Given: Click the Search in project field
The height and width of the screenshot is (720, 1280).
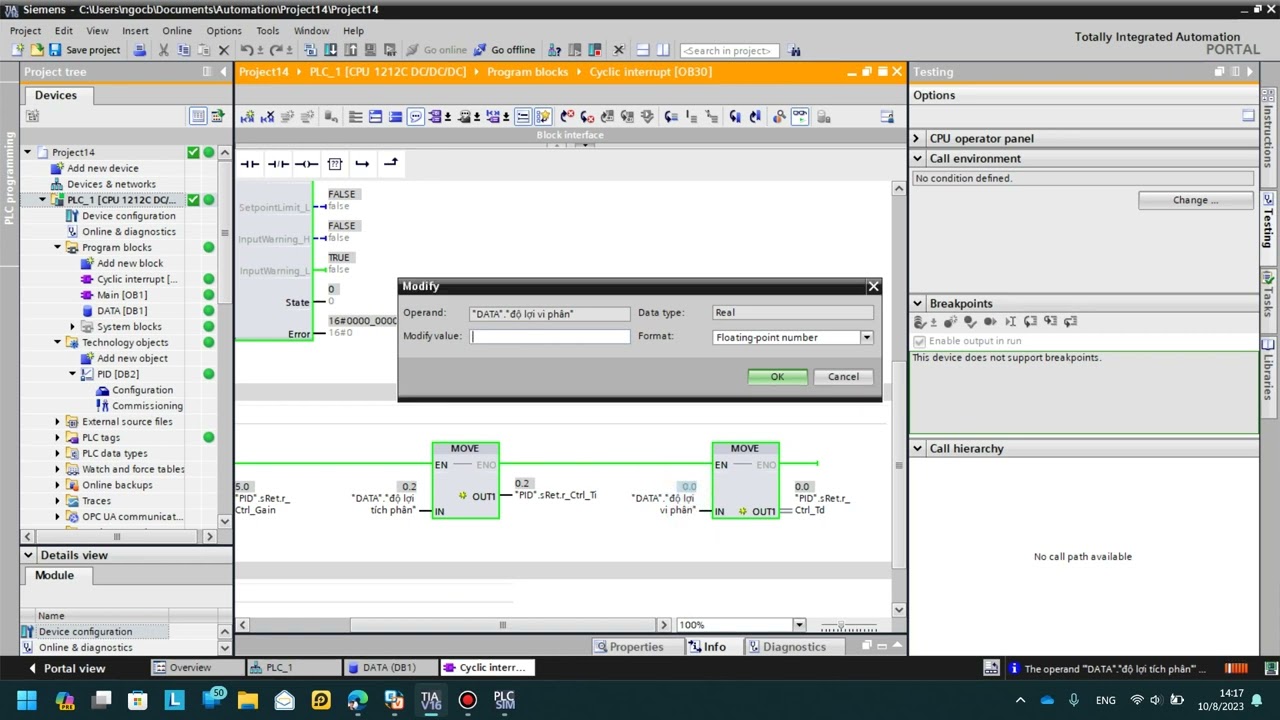Looking at the screenshot, I should tap(729, 50).
